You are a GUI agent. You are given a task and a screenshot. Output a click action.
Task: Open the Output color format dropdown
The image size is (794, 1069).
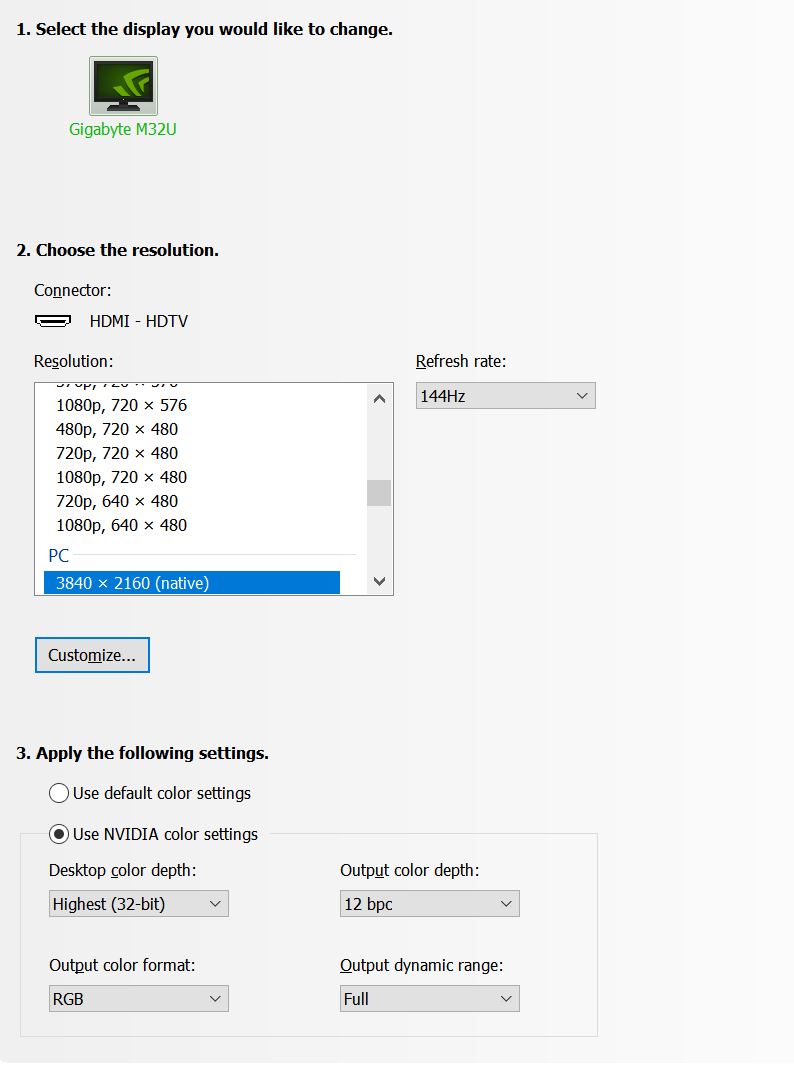tap(138, 999)
